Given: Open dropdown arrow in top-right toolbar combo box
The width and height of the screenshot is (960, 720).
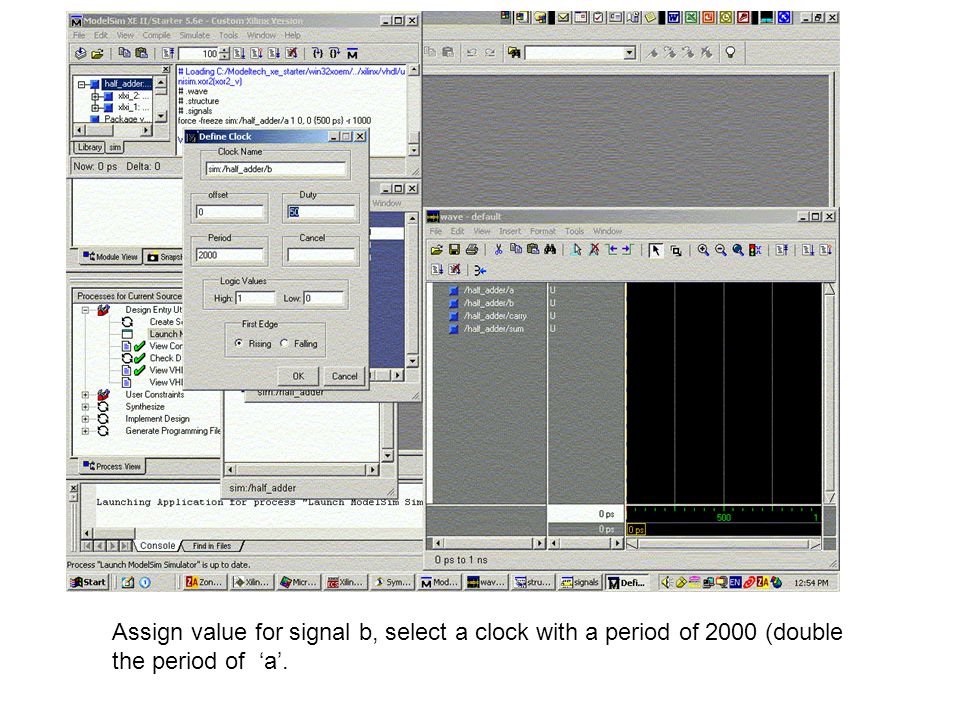Looking at the screenshot, I should 629,53.
